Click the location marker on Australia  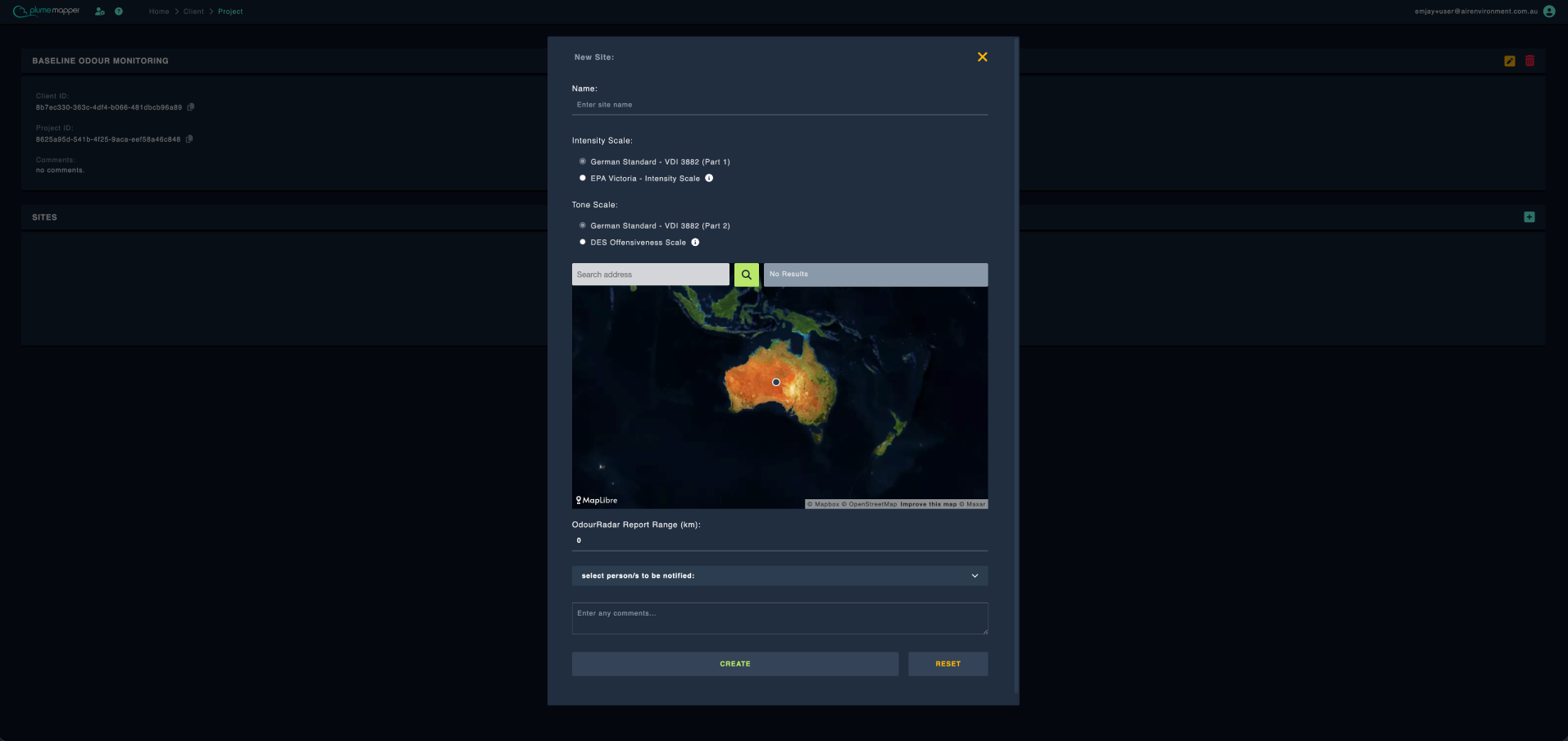(x=776, y=382)
